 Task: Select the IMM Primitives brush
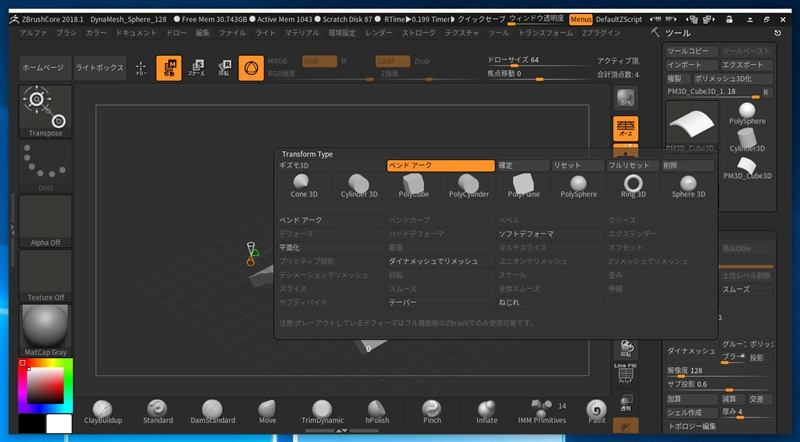pyautogui.click(x=542, y=412)
